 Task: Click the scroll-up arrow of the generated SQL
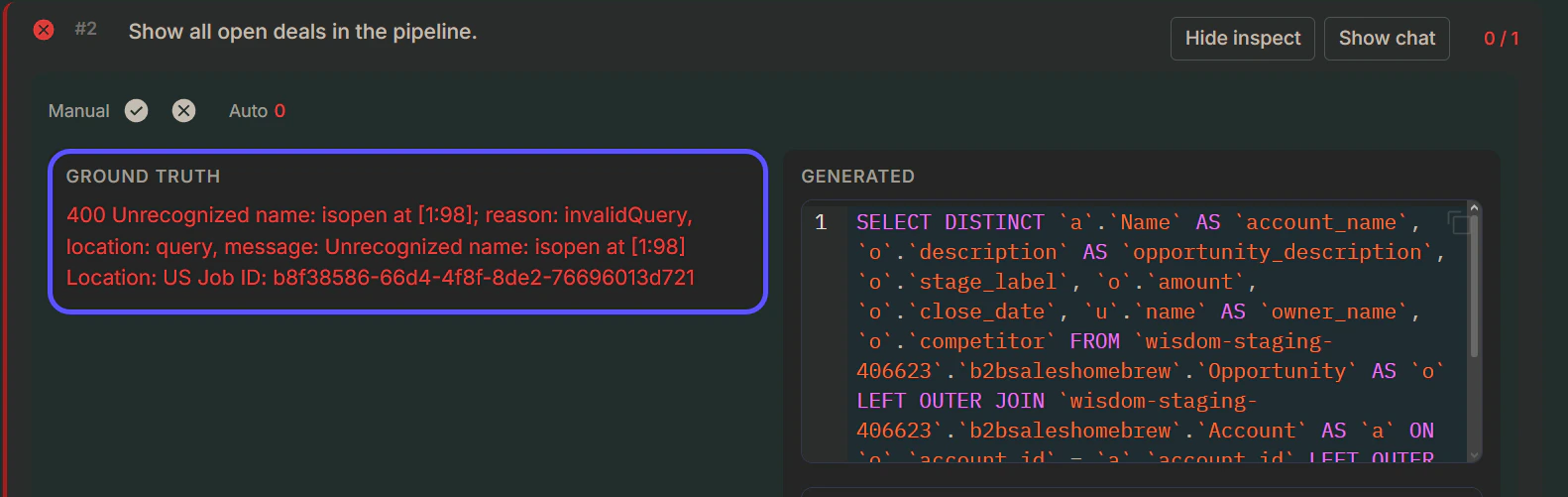pyautogui.click(x=1474, y=208)
